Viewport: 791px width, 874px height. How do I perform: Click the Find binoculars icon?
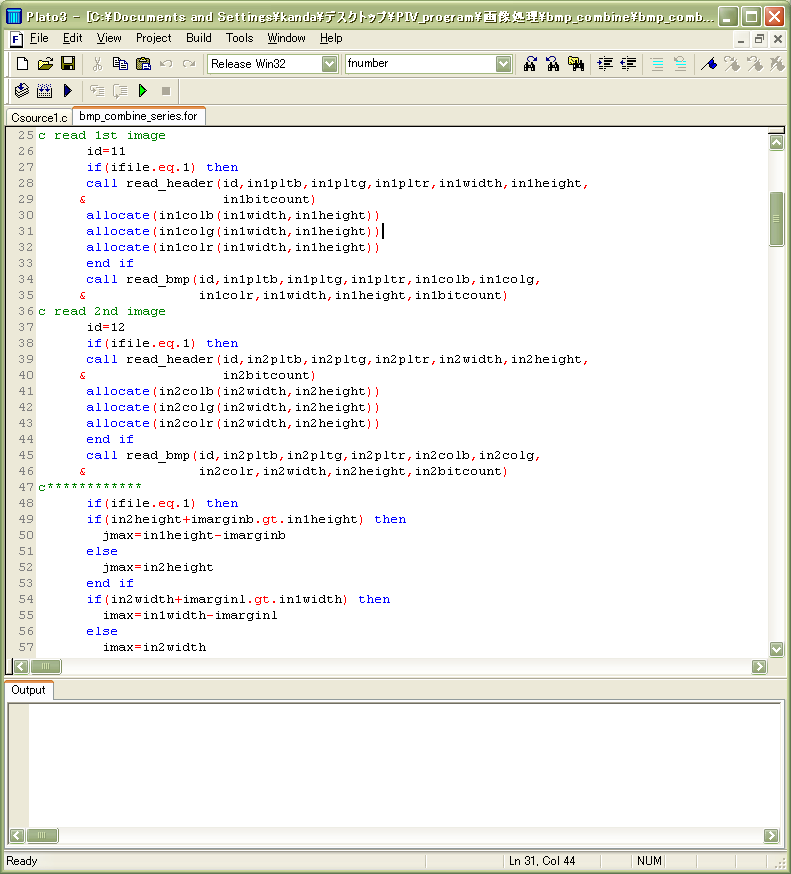[x=530, y=64]
